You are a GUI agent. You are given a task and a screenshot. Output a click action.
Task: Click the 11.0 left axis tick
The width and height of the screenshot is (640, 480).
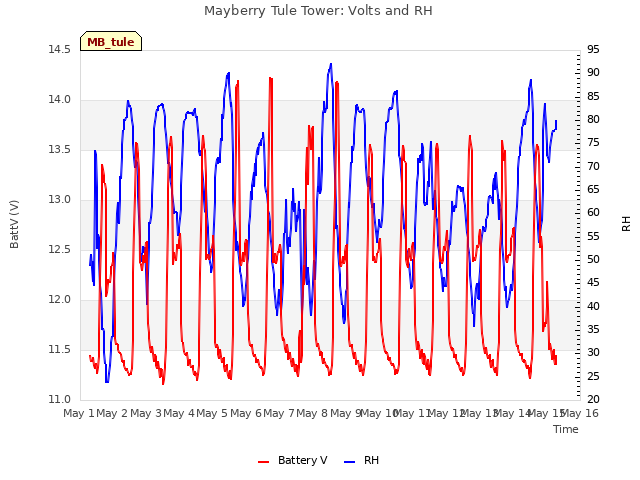(60, 400)
